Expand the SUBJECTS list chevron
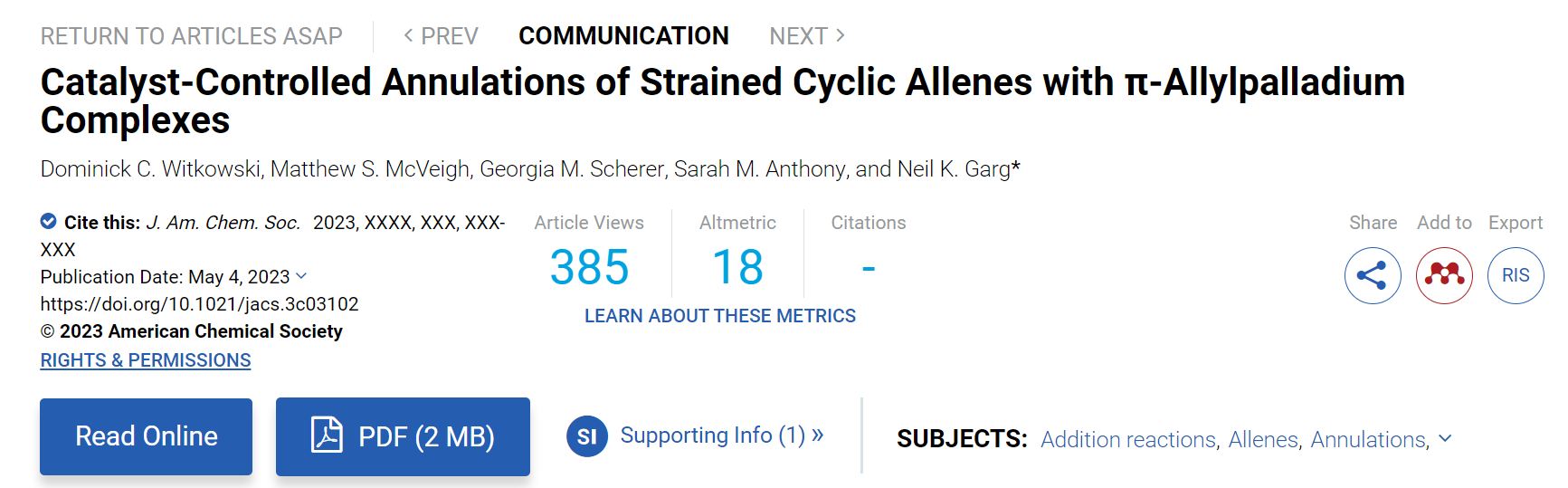 tap(1445, 438)
